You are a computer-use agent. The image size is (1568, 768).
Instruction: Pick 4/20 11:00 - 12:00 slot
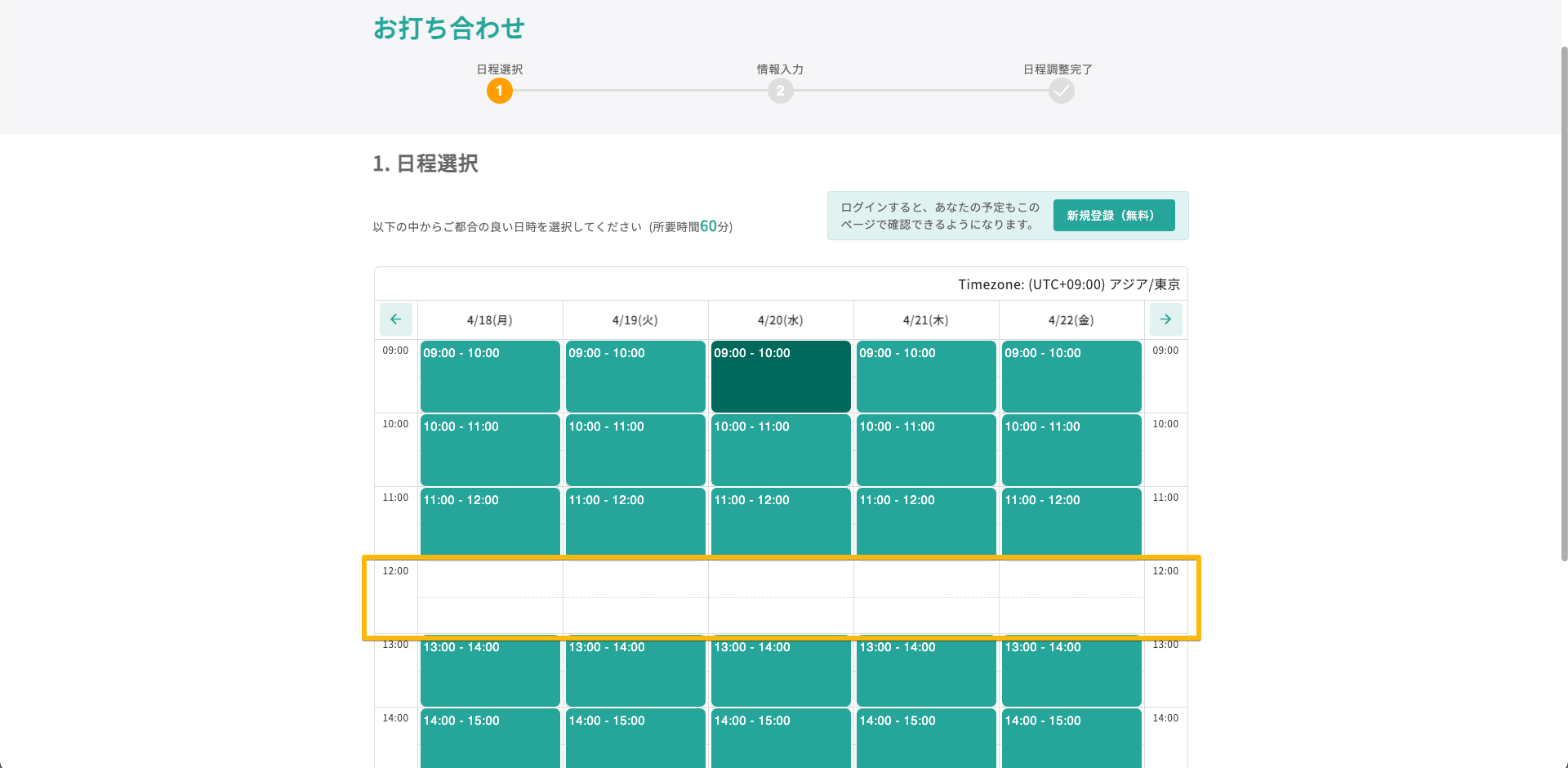pos(781,524)
